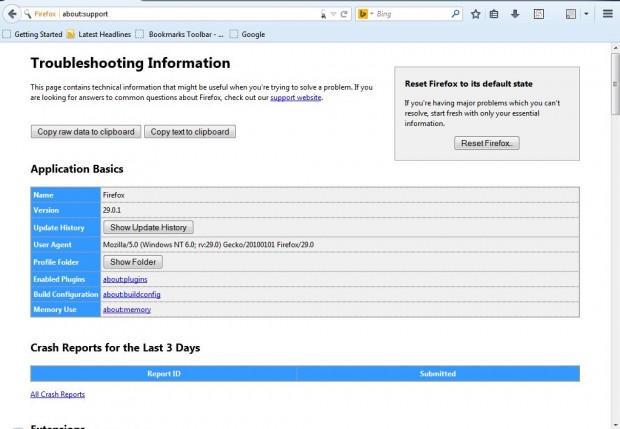Open the Downloads arrow icon

515,14
